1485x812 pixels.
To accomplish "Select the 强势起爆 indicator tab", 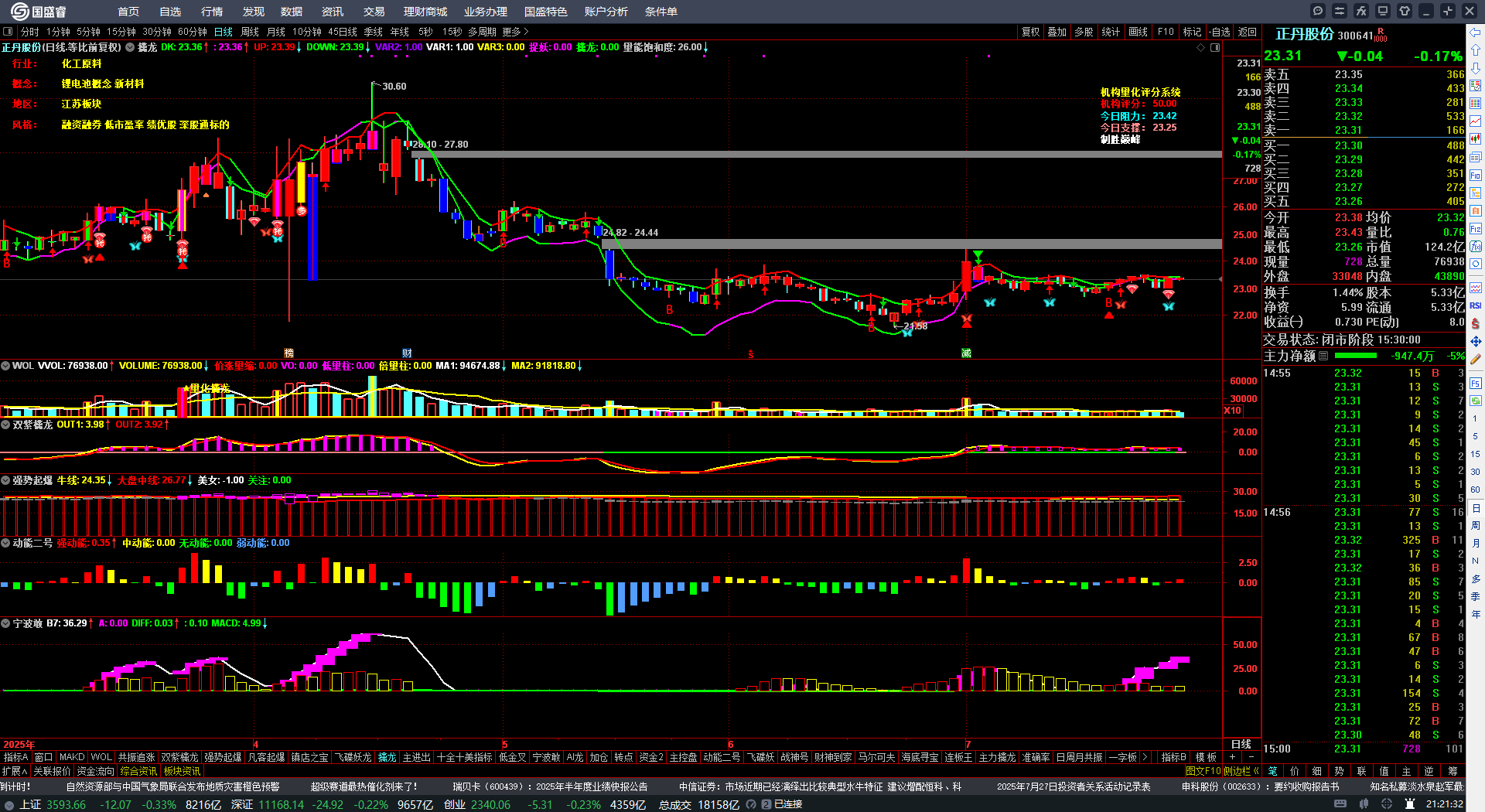I will click(x=223, y=757).
